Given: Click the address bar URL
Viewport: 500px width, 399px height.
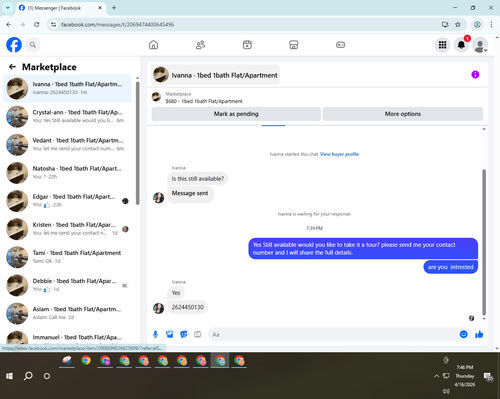Looking at the screenshot, I should (x=117, y=24).
